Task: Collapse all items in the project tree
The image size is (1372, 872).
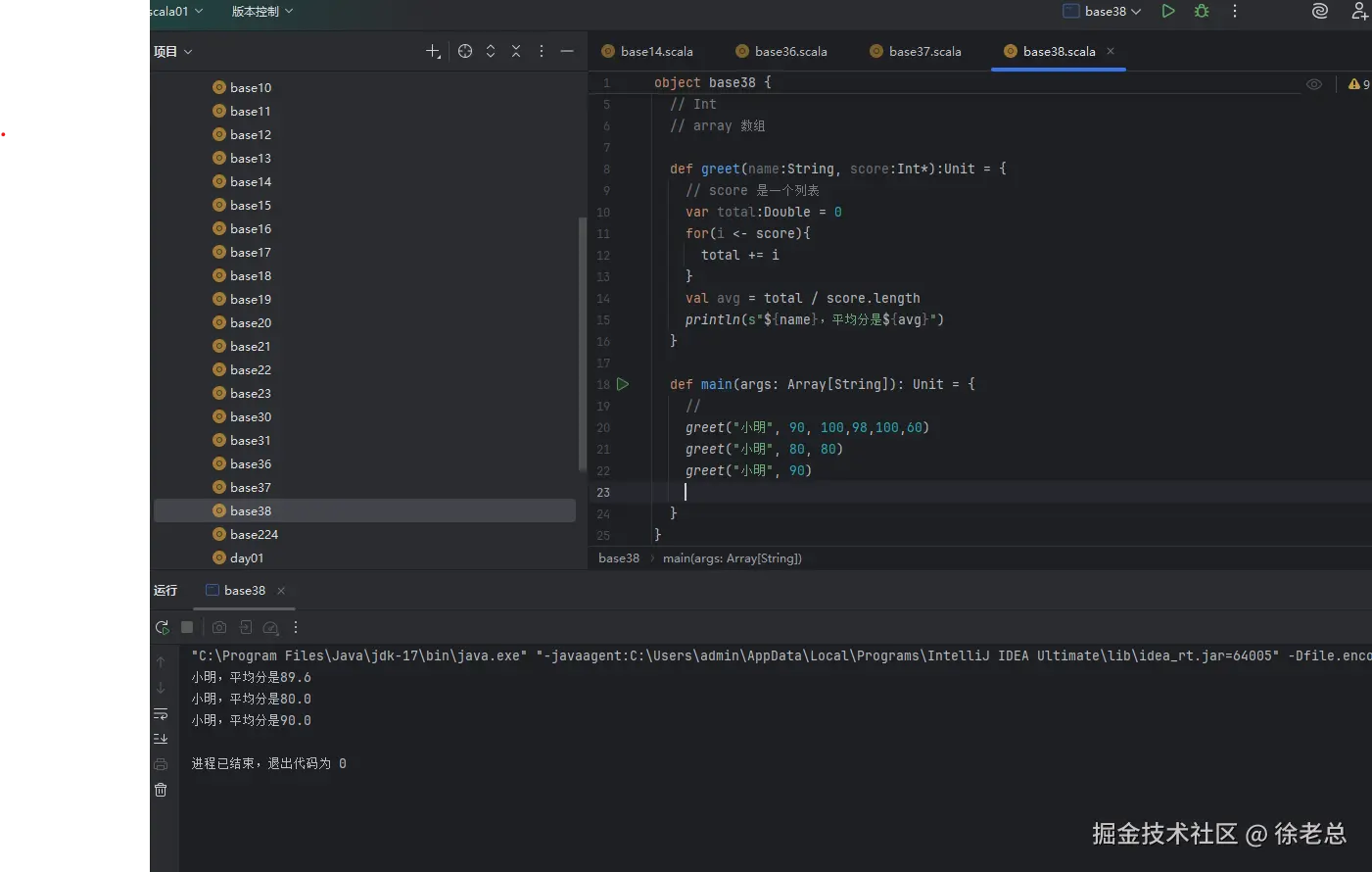Action: click(x=516, y=51)
